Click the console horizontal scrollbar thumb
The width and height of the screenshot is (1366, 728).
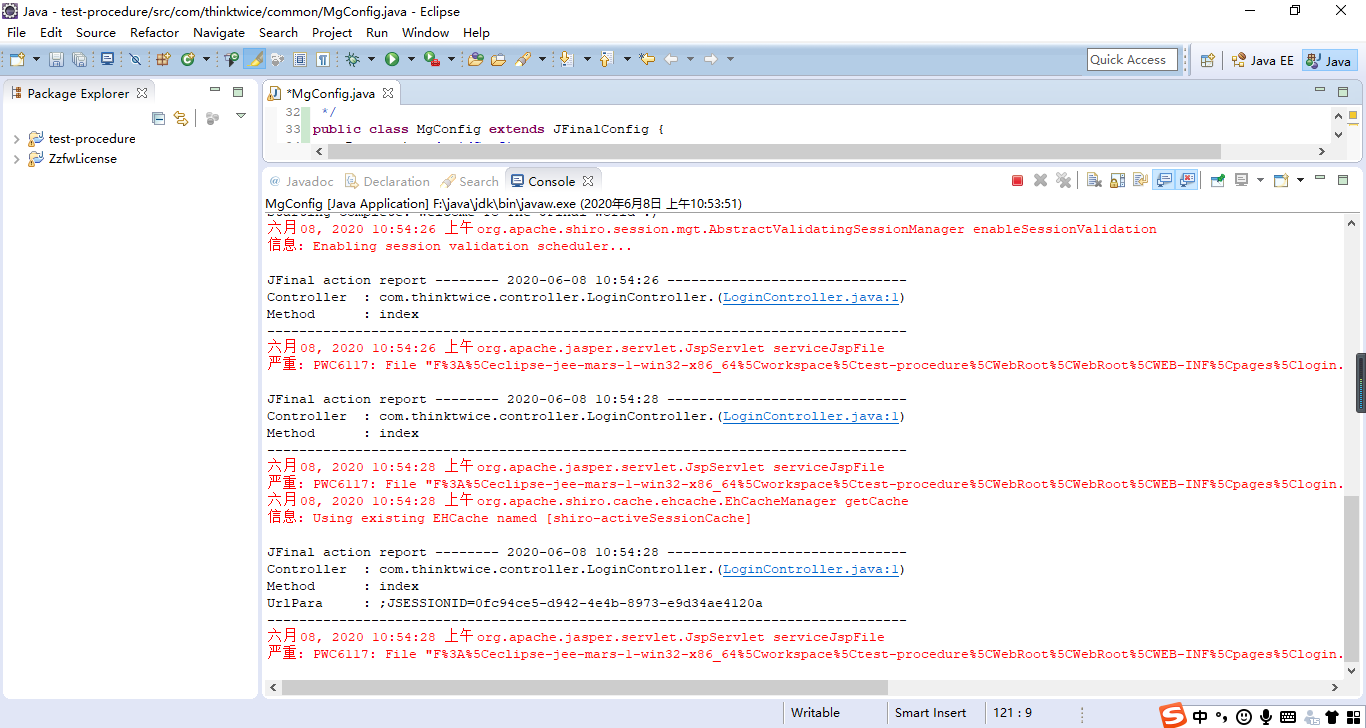pos(585,687)
